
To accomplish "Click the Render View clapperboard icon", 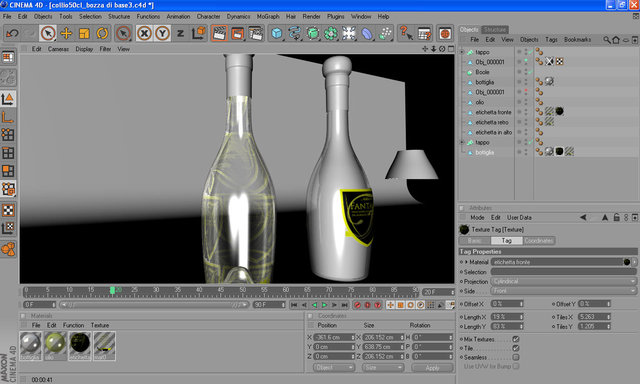I will tap(219, 33).
